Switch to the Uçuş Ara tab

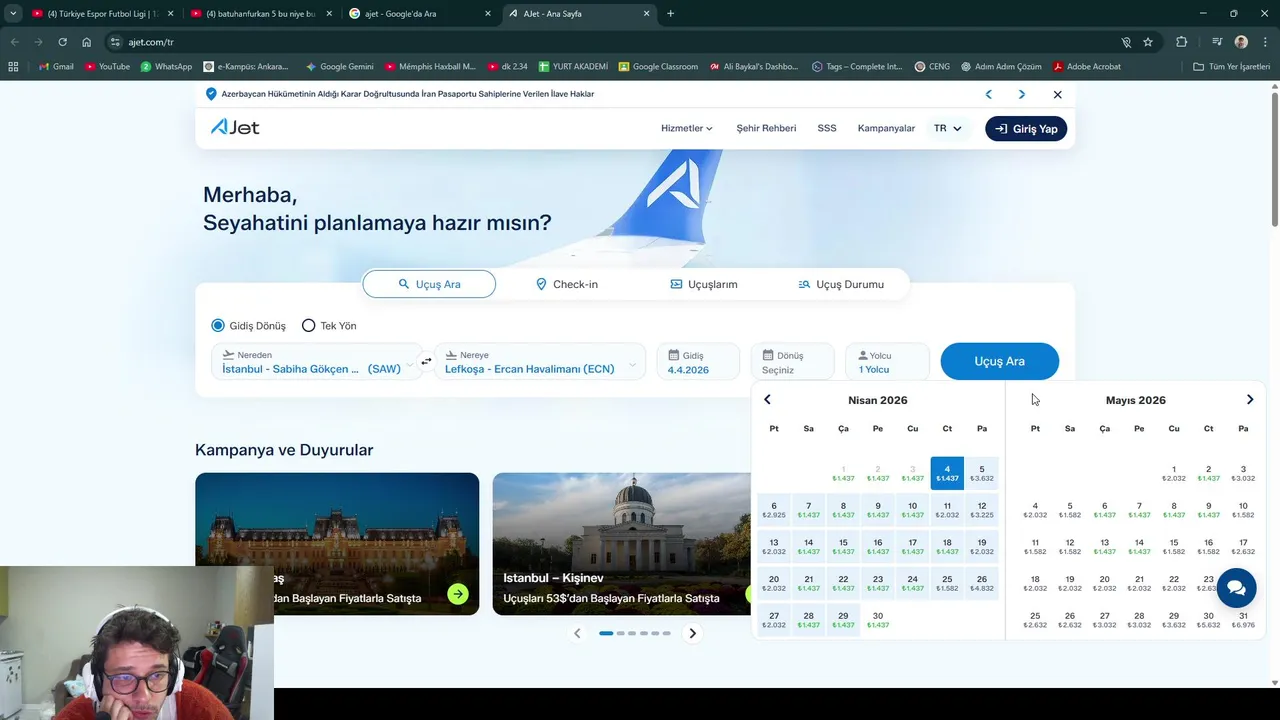(x=429, y=284)
